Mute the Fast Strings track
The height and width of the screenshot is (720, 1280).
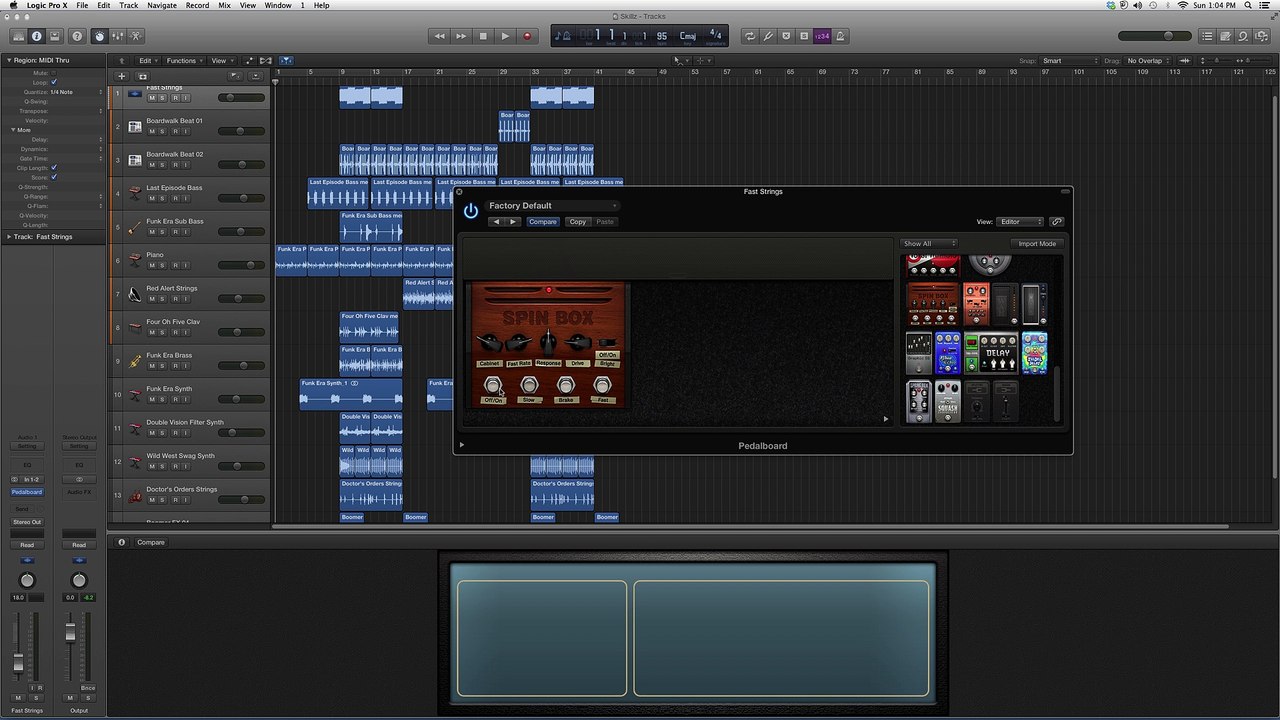pos(152,98)
